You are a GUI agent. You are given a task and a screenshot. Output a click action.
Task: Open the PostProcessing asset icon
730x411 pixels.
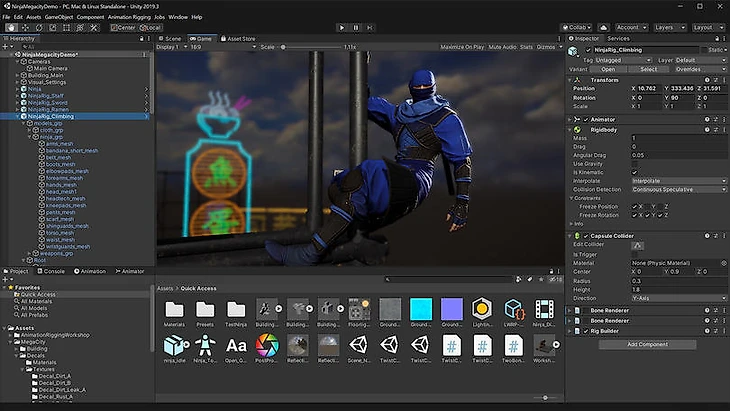(267, 345)
